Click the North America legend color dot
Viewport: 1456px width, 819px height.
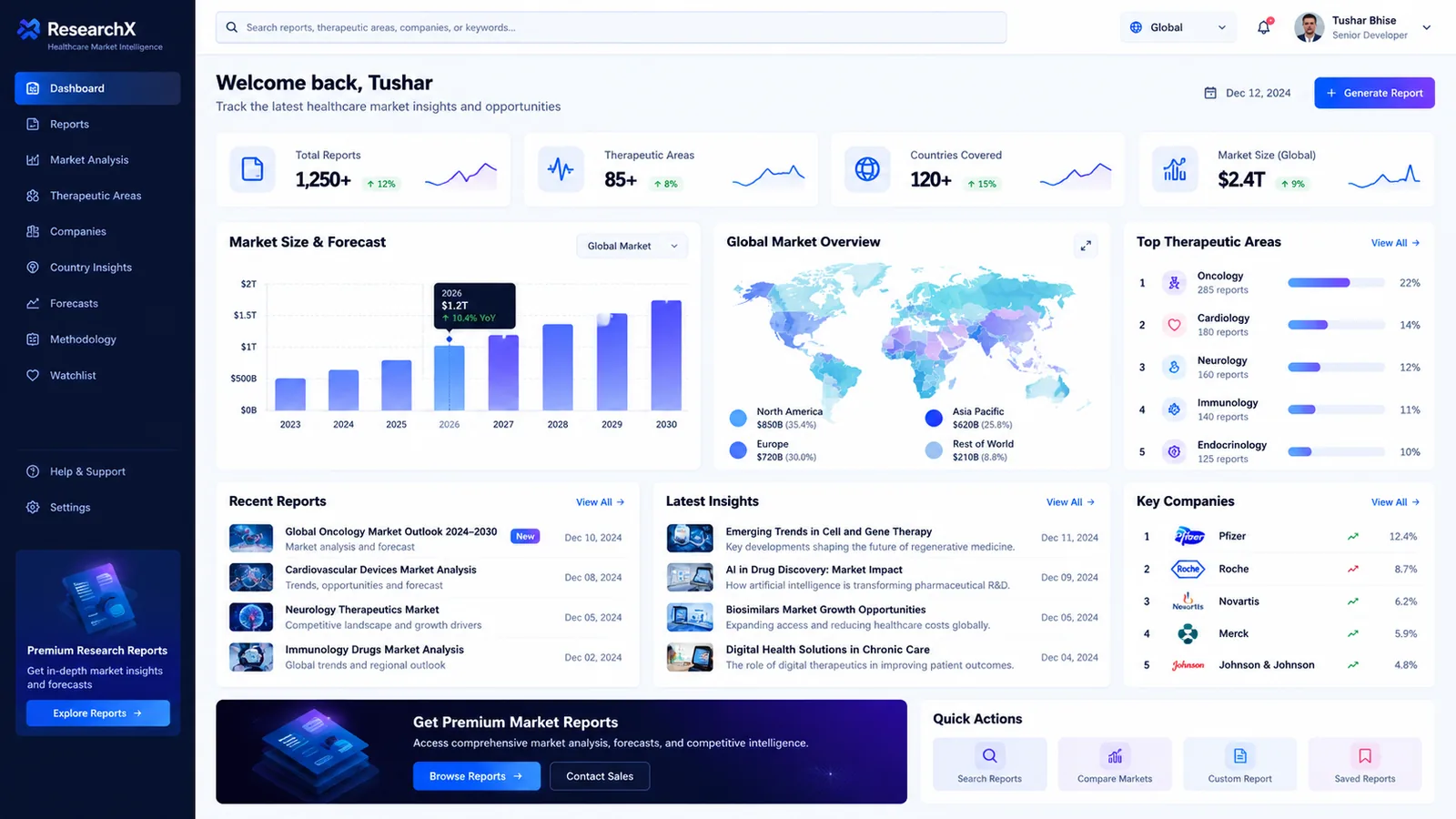(738, 418)
